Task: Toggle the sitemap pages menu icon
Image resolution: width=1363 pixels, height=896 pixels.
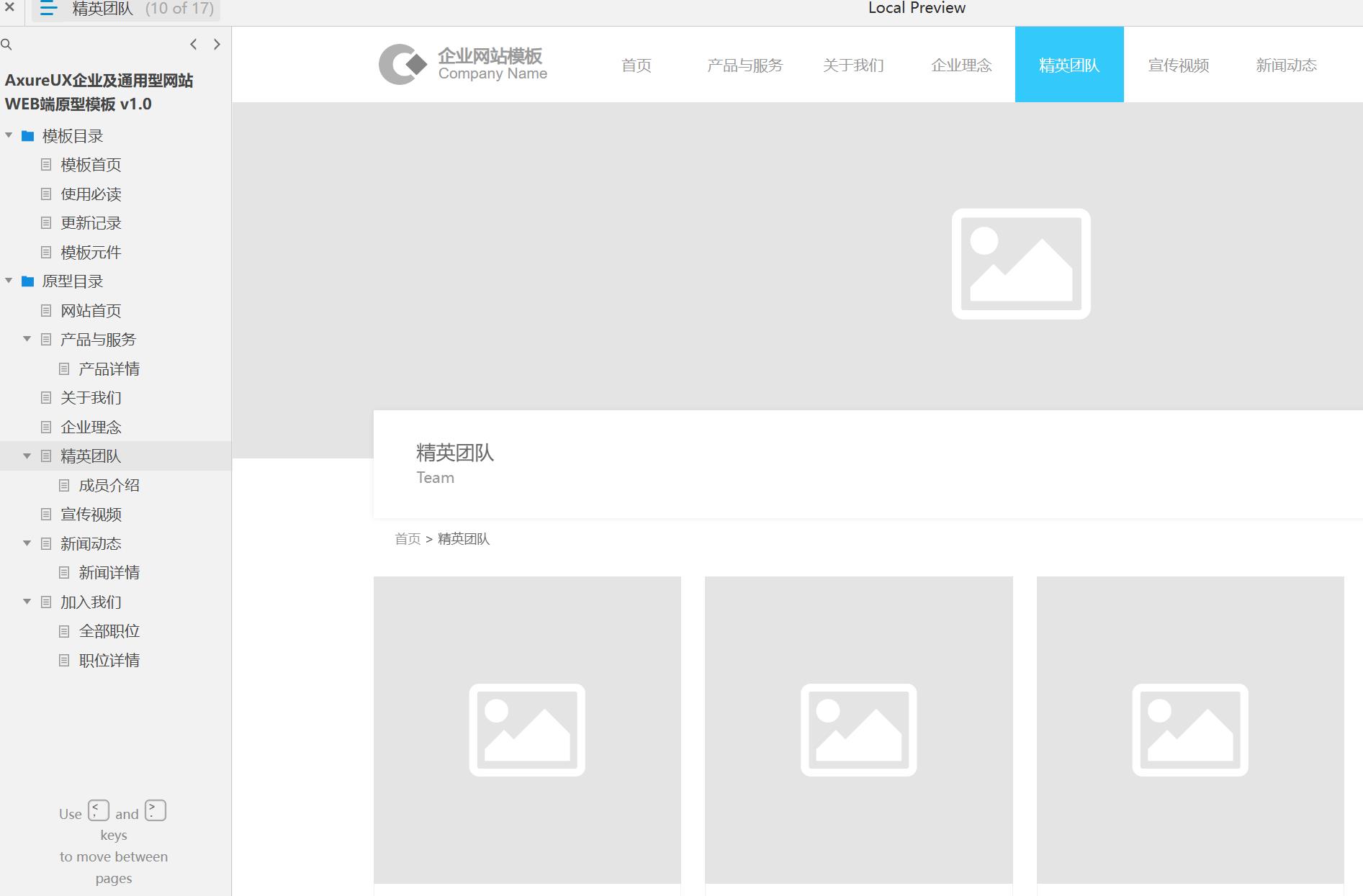Action: (48, 9)
